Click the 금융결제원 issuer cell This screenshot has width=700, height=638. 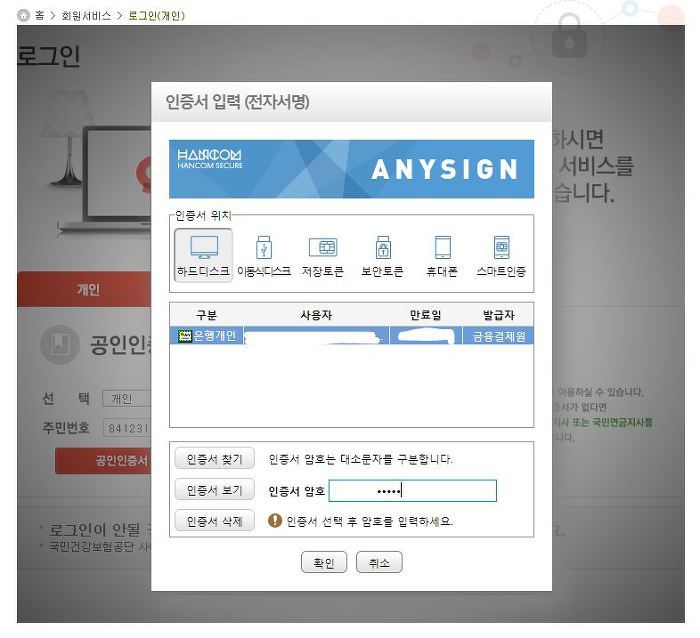(499, 336)
